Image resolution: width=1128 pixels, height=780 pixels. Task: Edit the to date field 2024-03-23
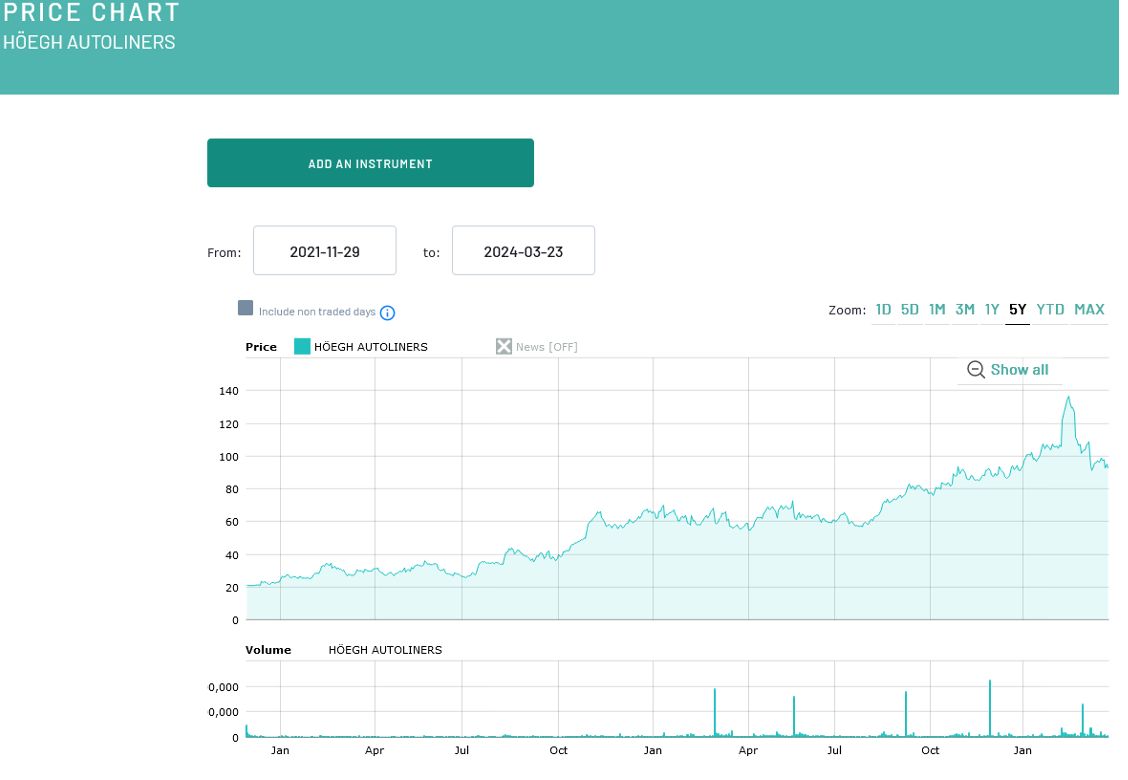tap(523, 250)
